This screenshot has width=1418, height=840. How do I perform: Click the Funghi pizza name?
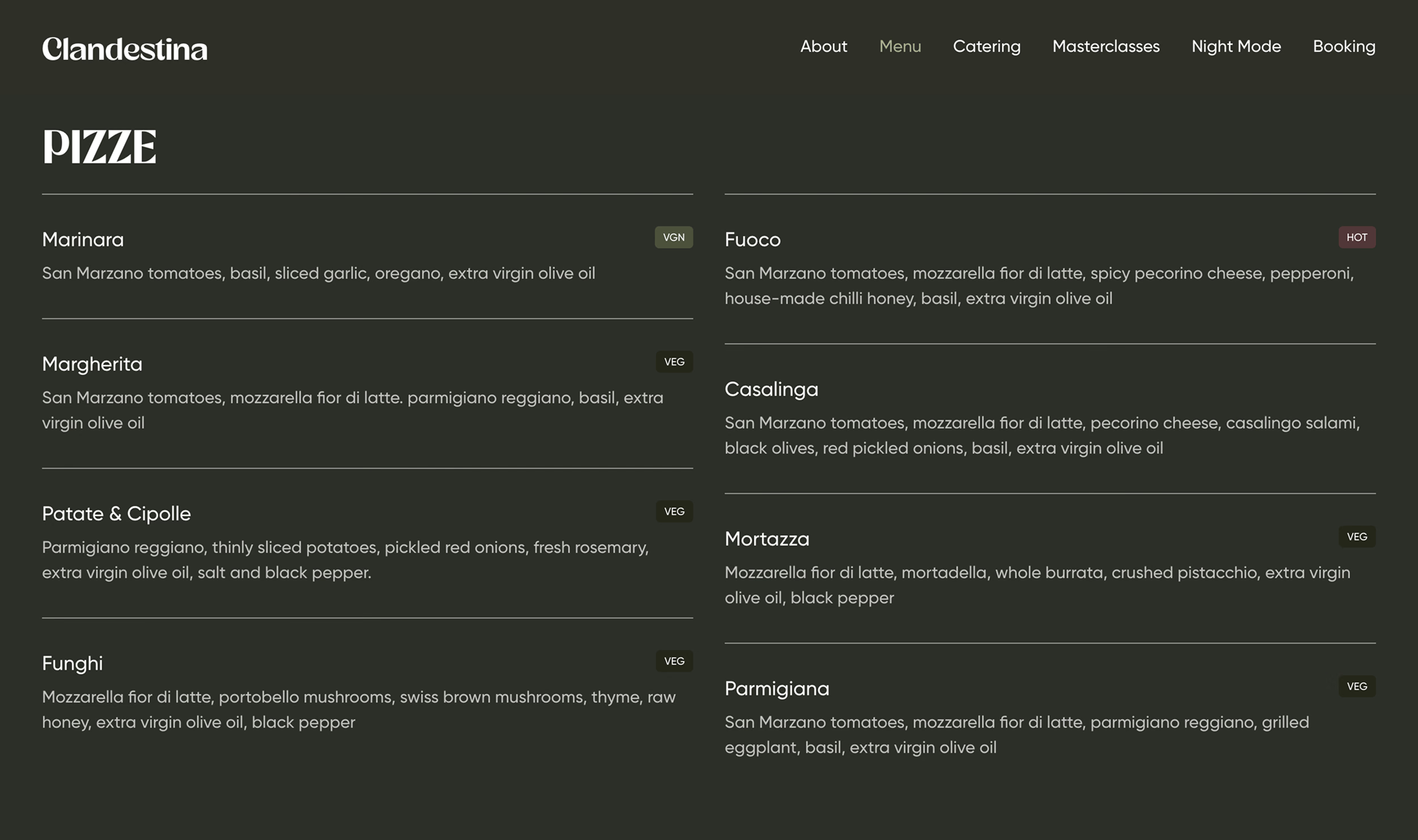[72, 664]
